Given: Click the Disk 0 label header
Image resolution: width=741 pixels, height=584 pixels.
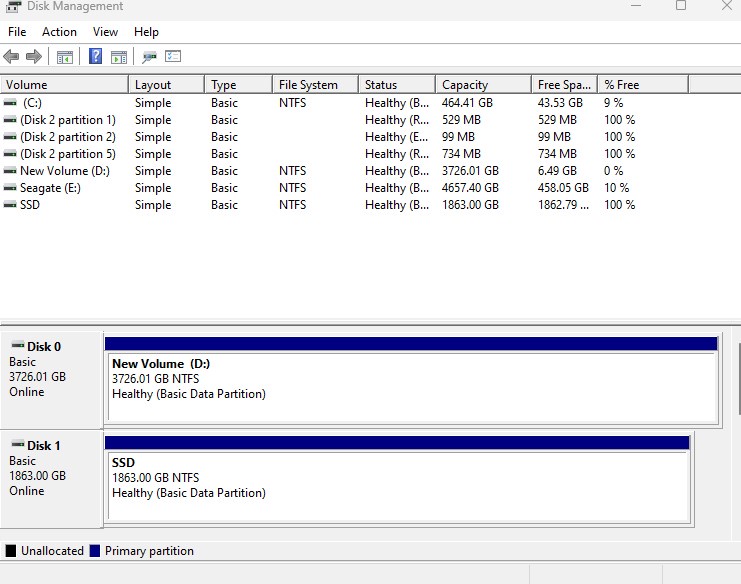Looking at the screenshot, I should (44, 347).
